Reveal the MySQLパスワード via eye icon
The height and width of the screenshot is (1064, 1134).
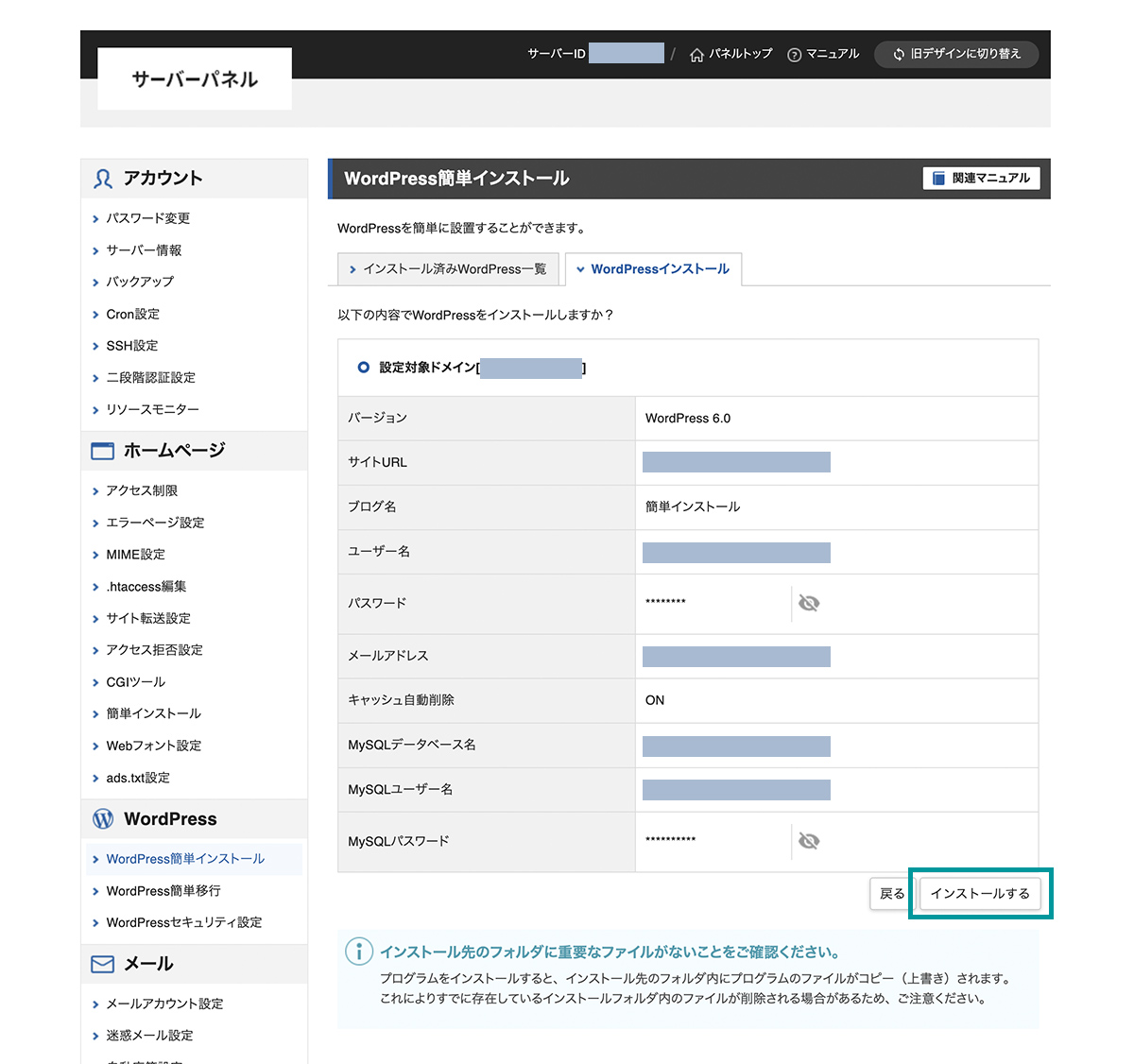[809, 841]
